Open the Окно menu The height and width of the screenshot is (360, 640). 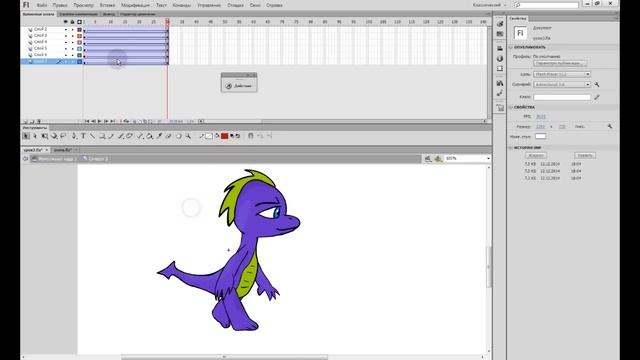255,5
